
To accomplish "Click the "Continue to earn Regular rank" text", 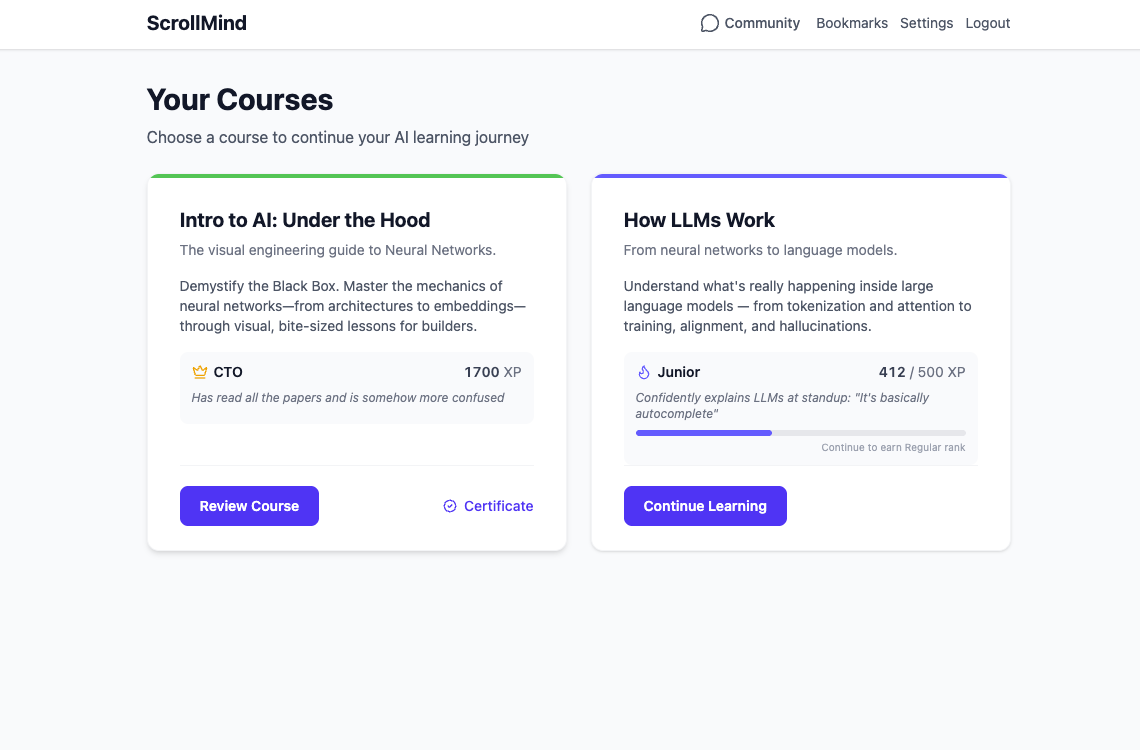I will [892, 447].
